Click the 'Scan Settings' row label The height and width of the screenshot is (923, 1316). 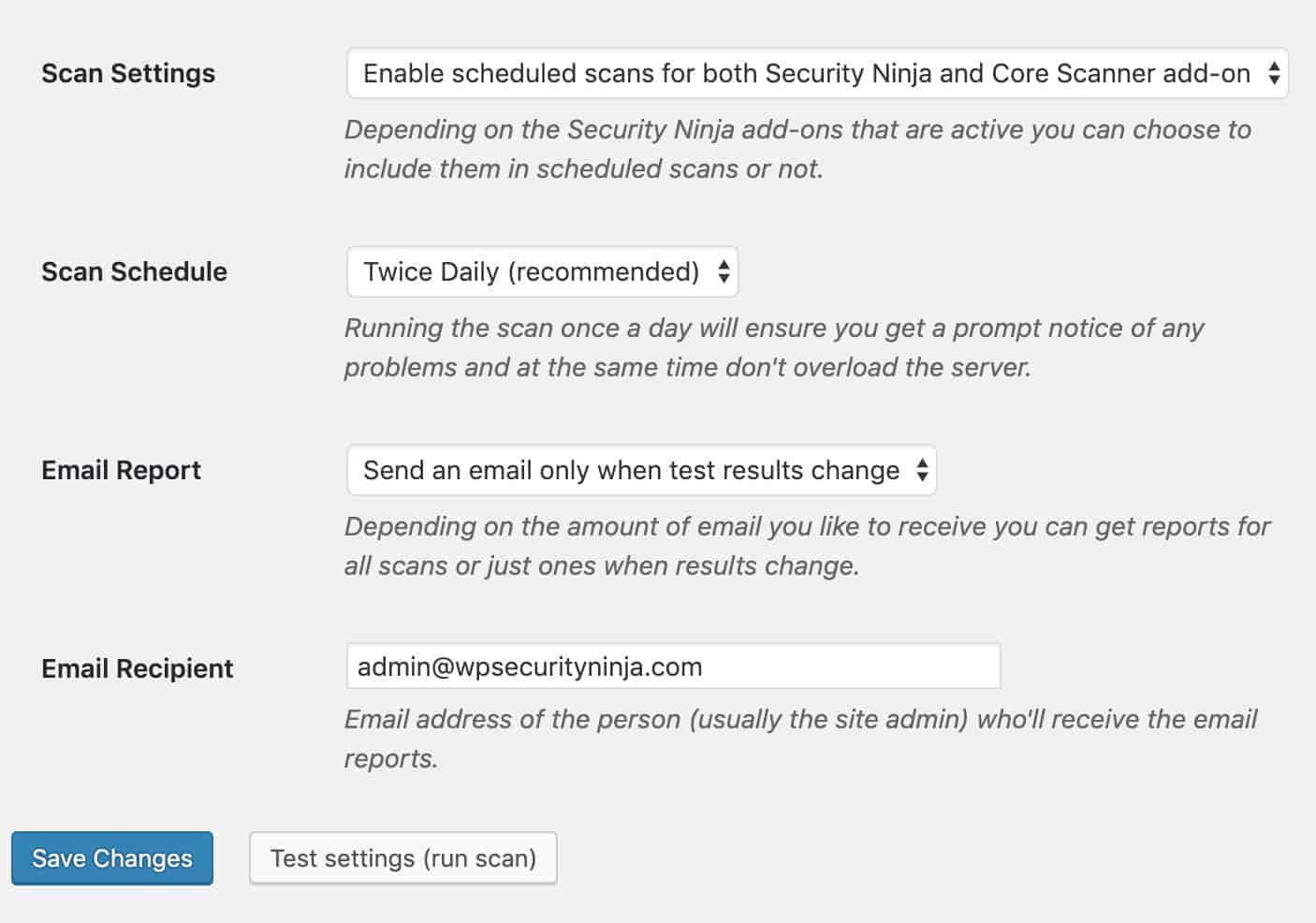tap(128, 73)
